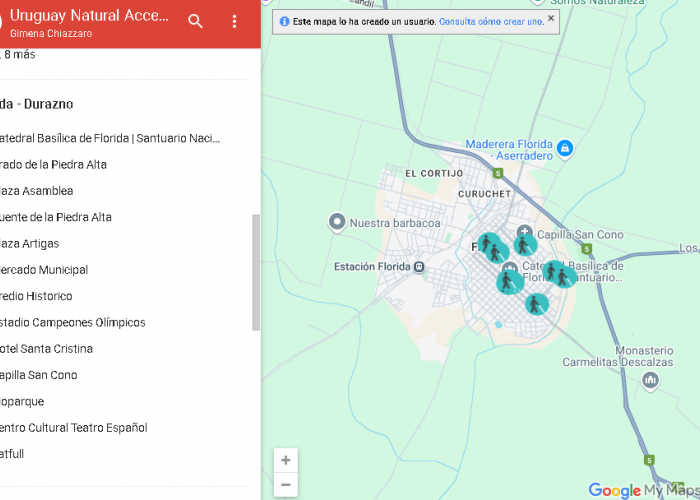Click the search magnifier icon in header

196,22
